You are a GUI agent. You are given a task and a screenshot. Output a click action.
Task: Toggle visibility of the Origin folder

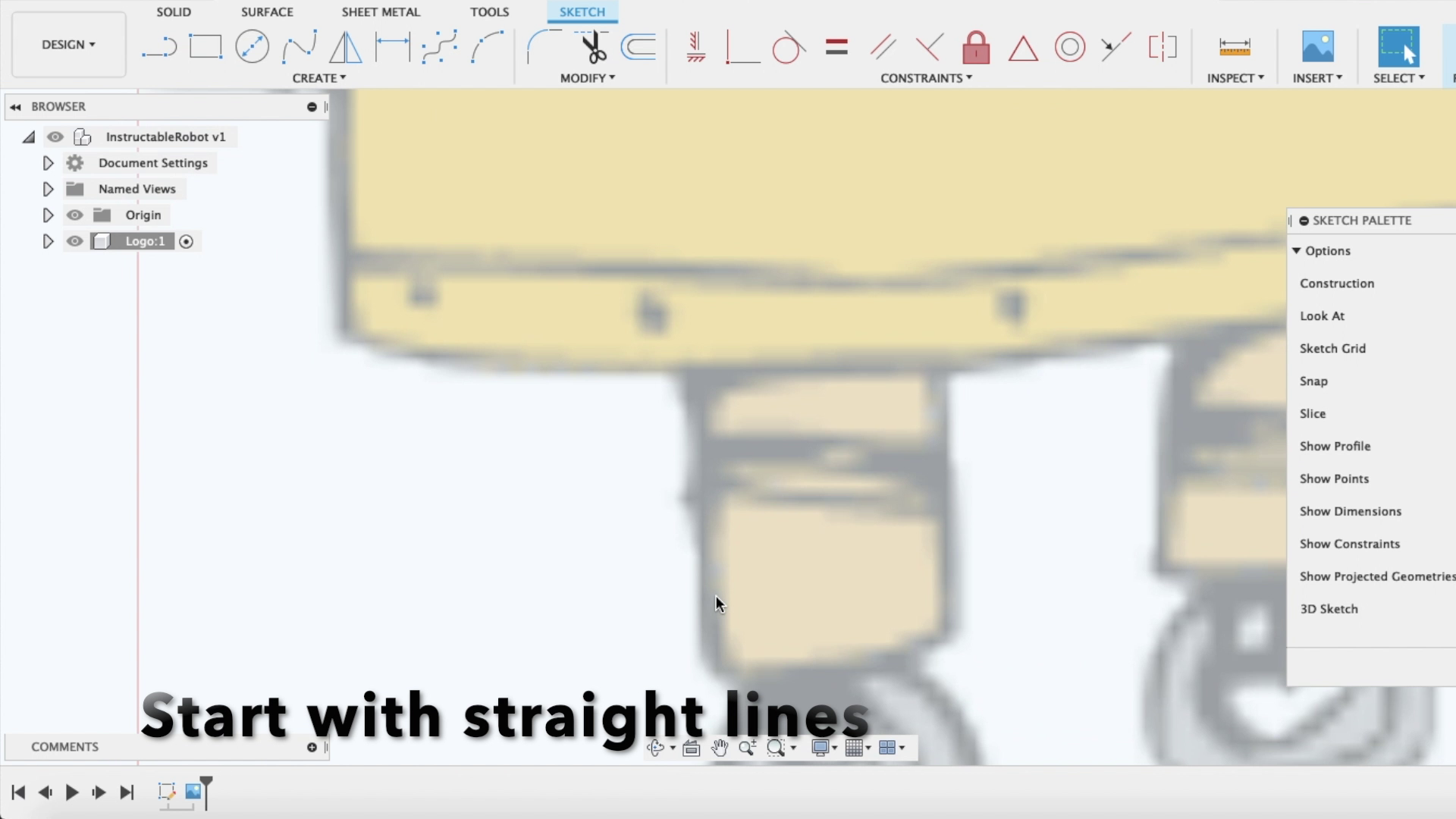[74, 215]
